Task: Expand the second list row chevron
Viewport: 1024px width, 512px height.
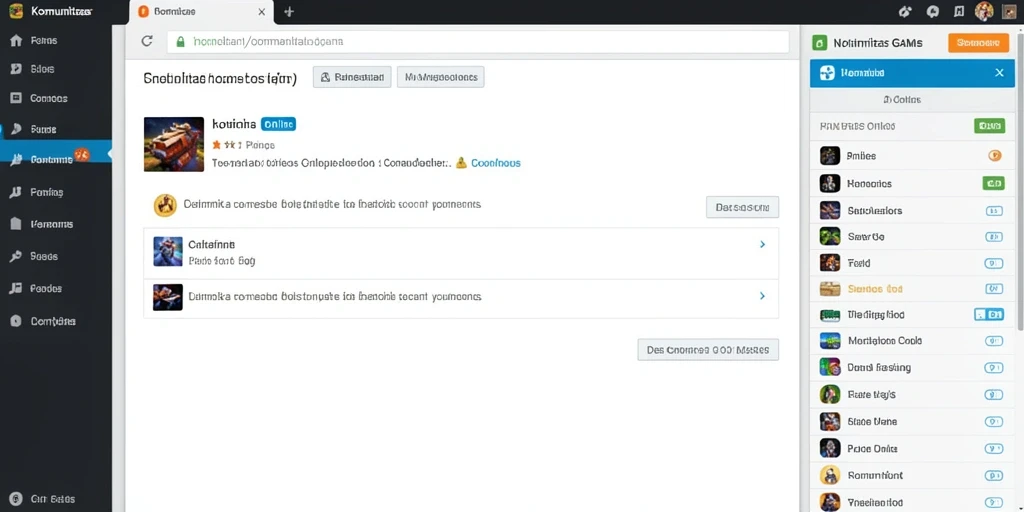Action: tap(762, 296)
